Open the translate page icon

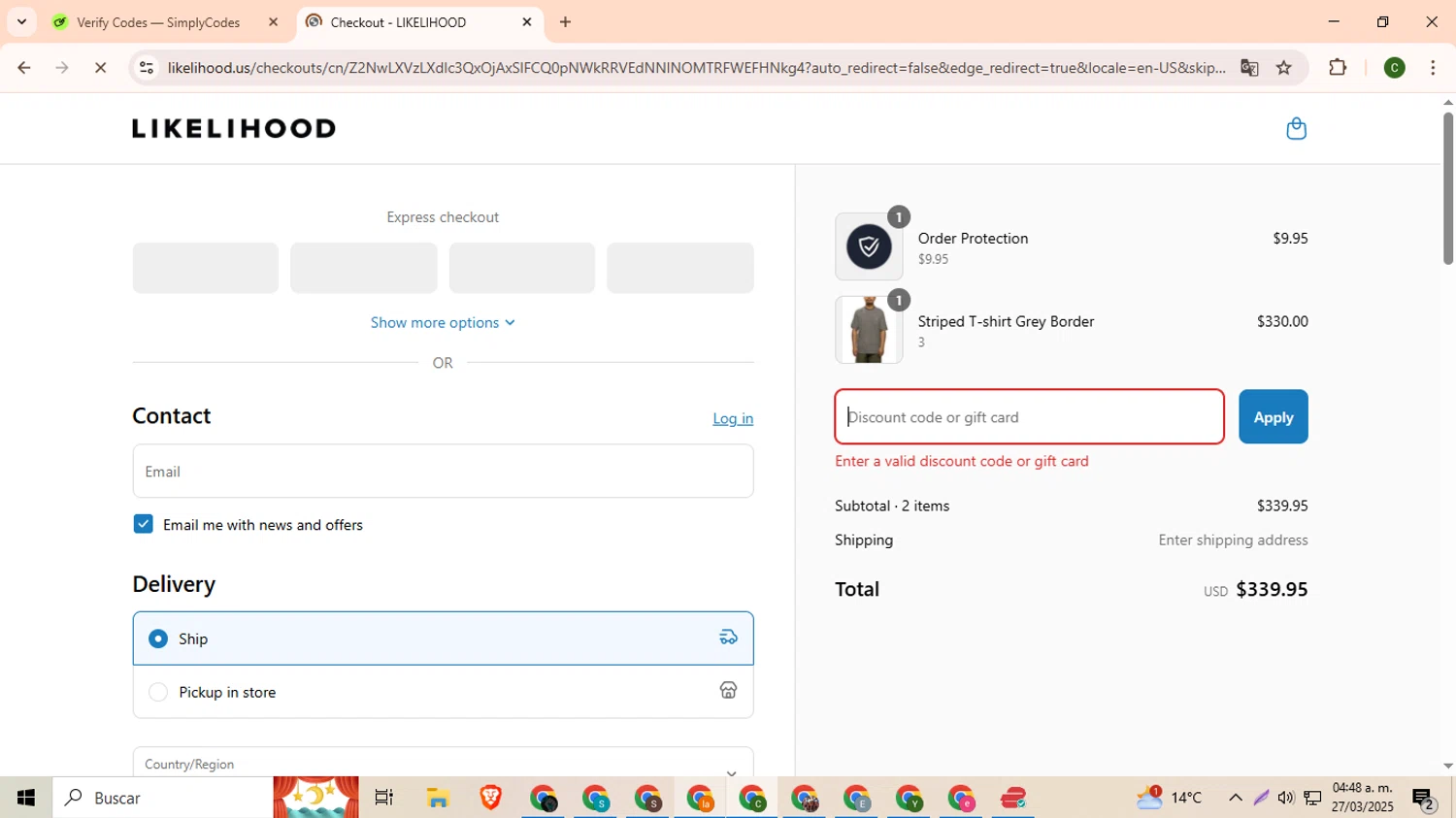[1249, 68]
